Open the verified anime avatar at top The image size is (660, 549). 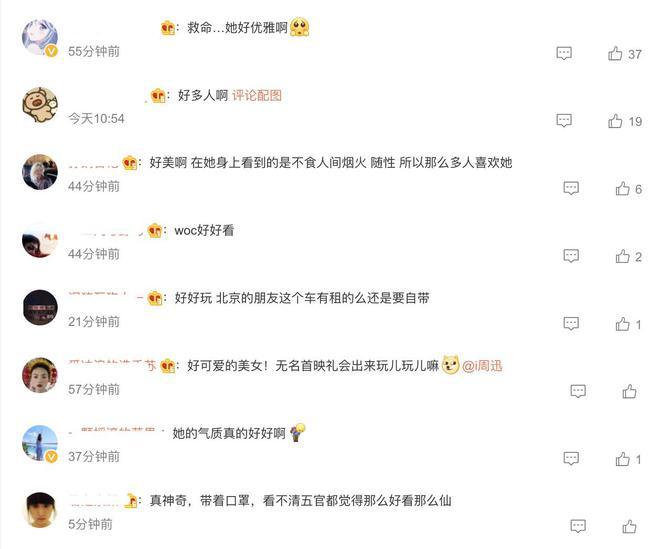click(x=40, y=37)
